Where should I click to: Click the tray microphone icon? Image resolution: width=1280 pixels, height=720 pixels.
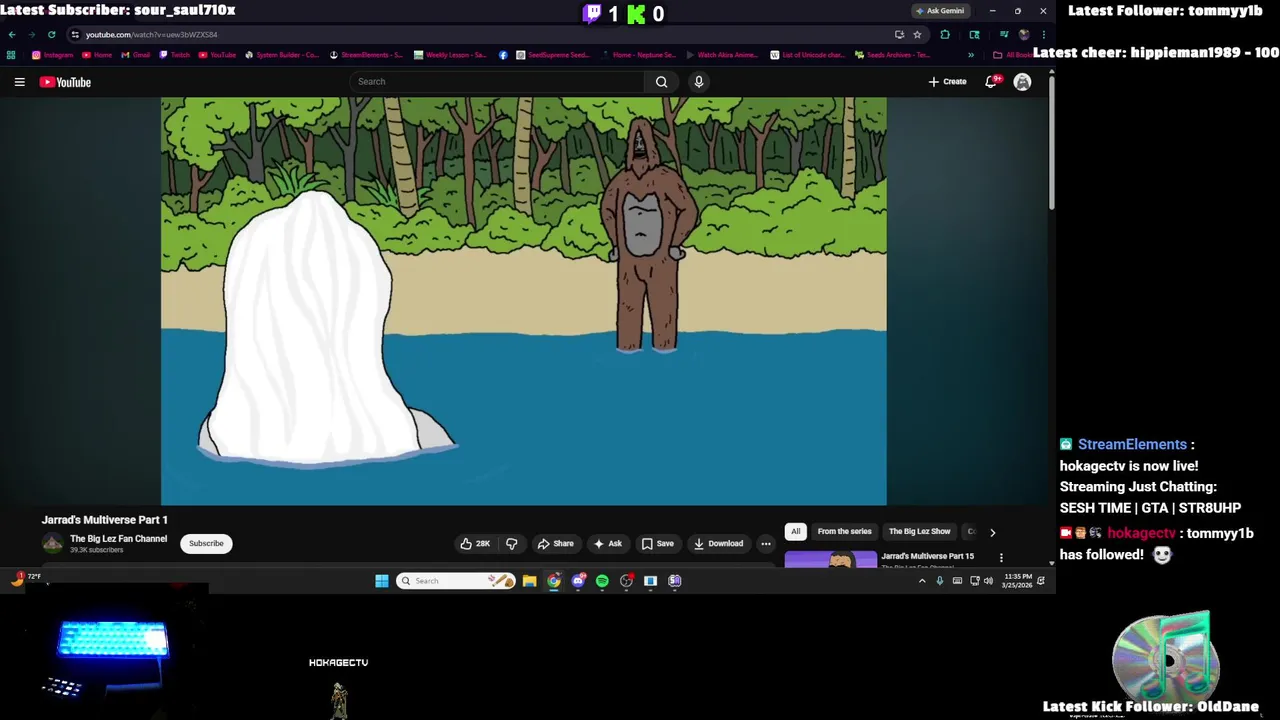point(940,581)
